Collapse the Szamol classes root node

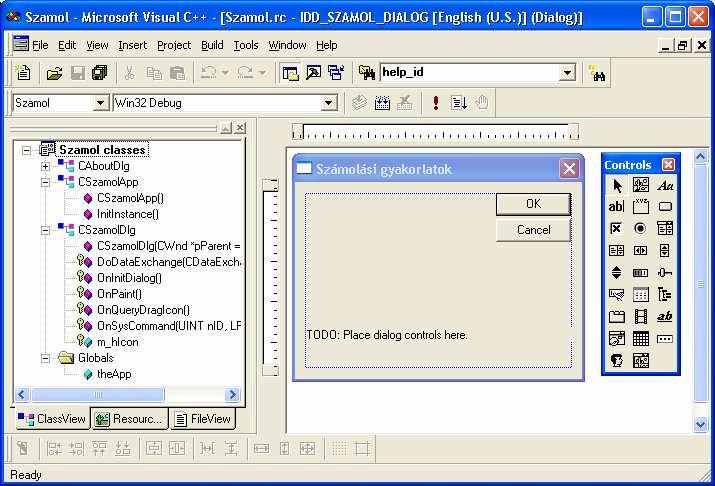click(26, 150)
